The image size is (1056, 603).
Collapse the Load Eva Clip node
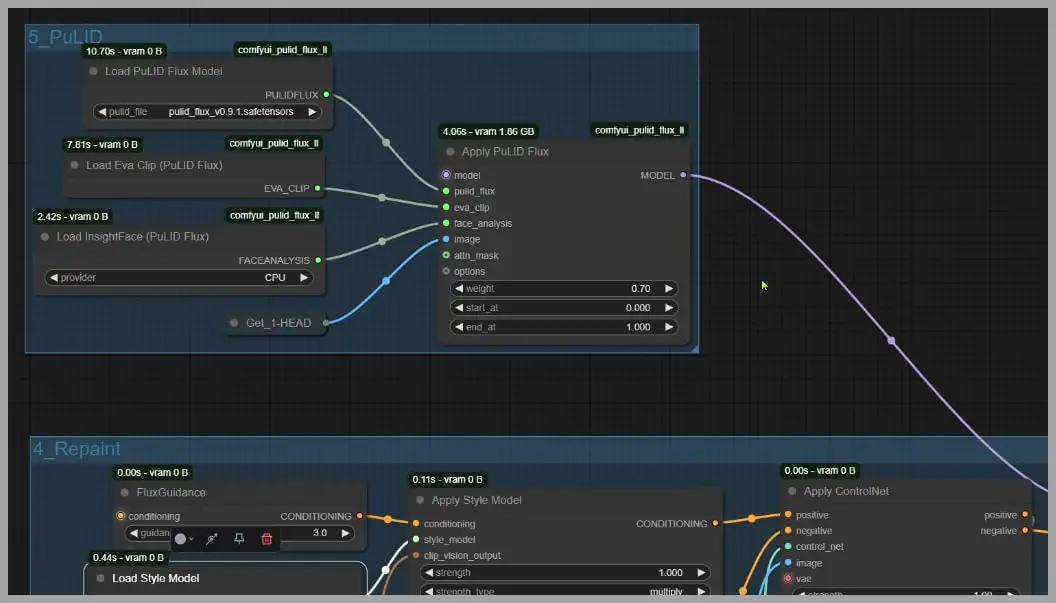click(x=74, y=165)
